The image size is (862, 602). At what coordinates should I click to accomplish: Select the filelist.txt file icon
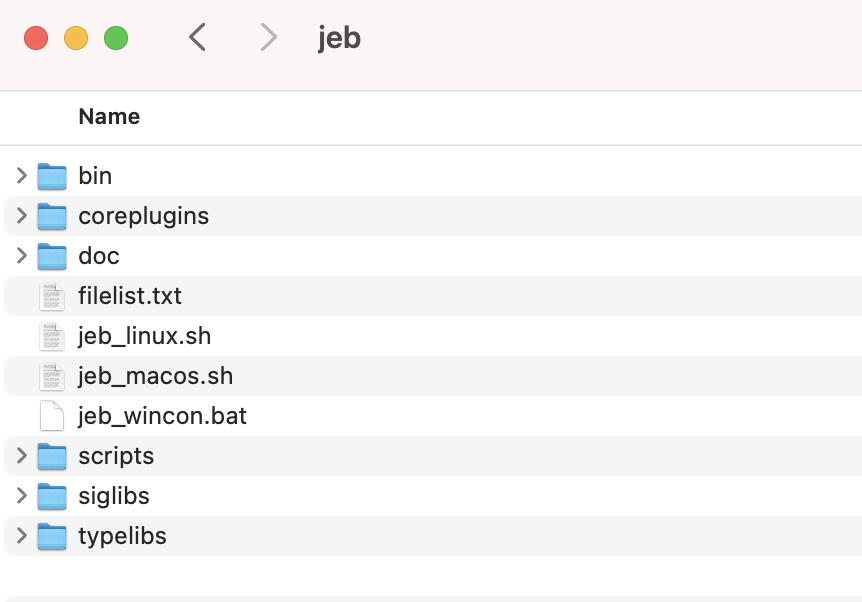[x=52, y=296]
